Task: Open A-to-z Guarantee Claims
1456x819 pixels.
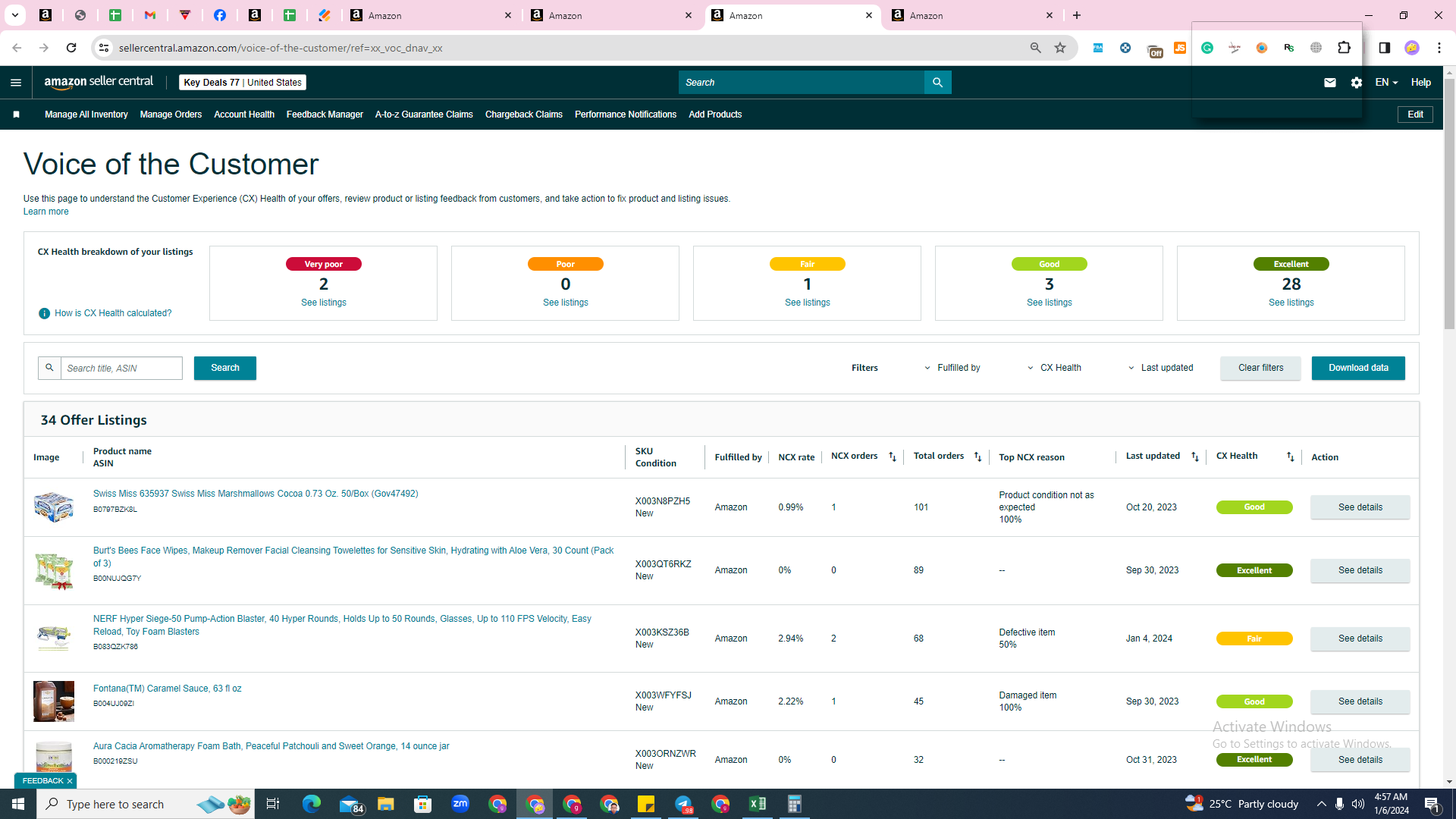Action: (424, 115)
